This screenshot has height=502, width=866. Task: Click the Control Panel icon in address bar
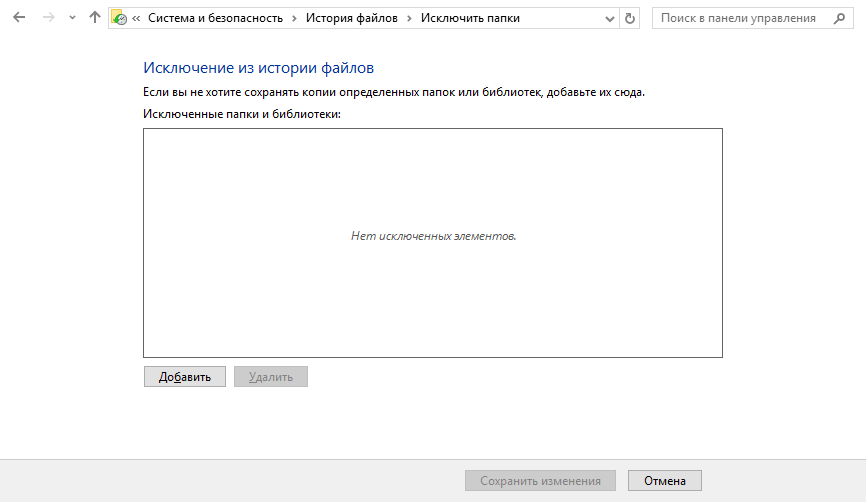click(x=119, y=18)
